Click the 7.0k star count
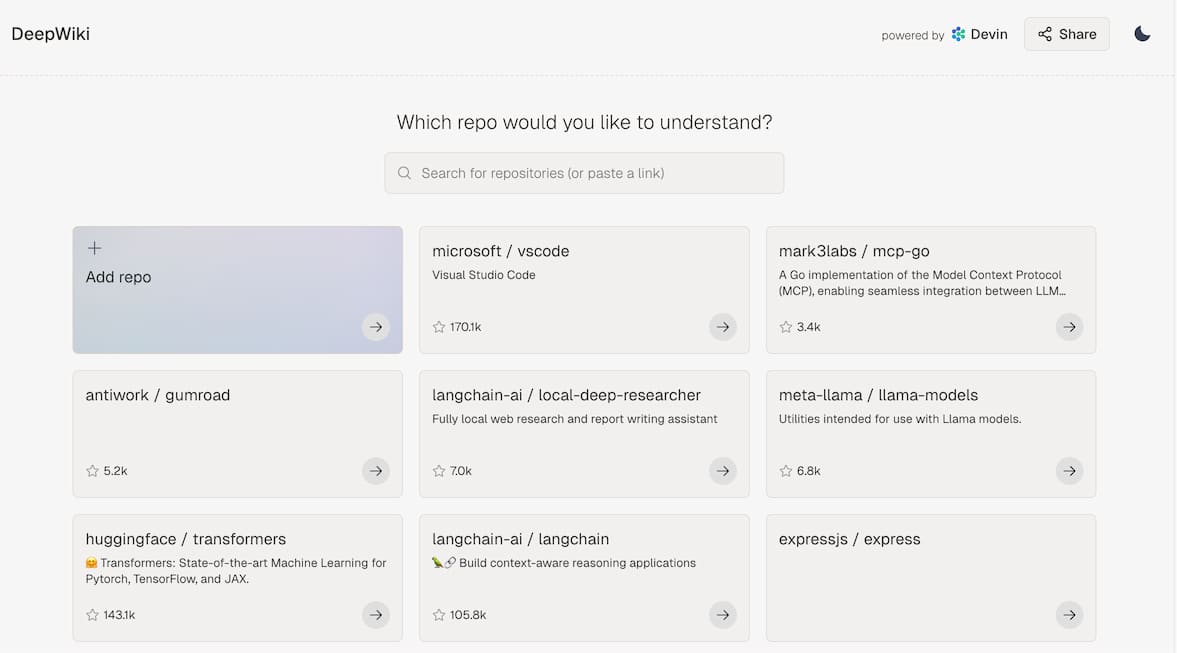Viewport: 1177px width, 653px height. (461, 471)
